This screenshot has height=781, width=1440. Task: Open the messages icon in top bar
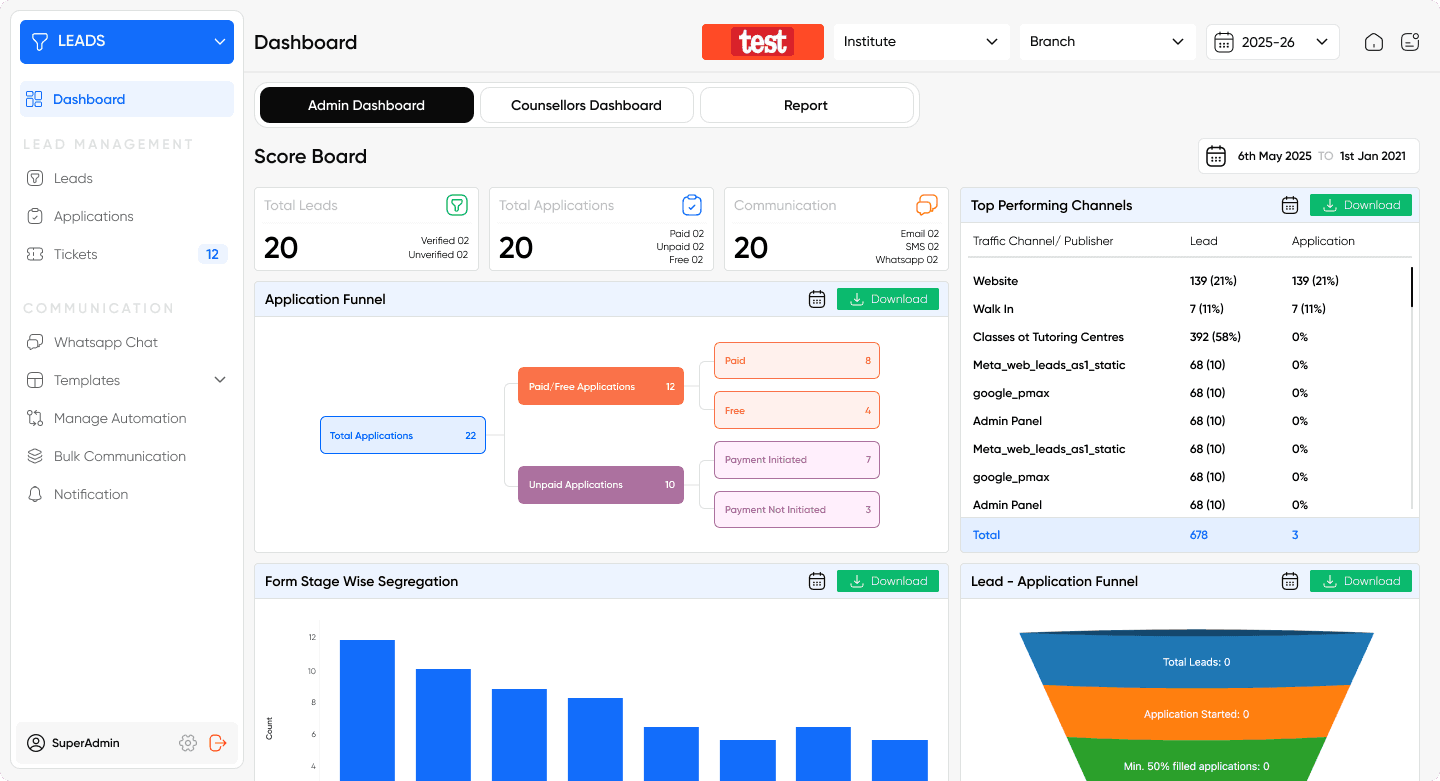(x=1410, y=42)
